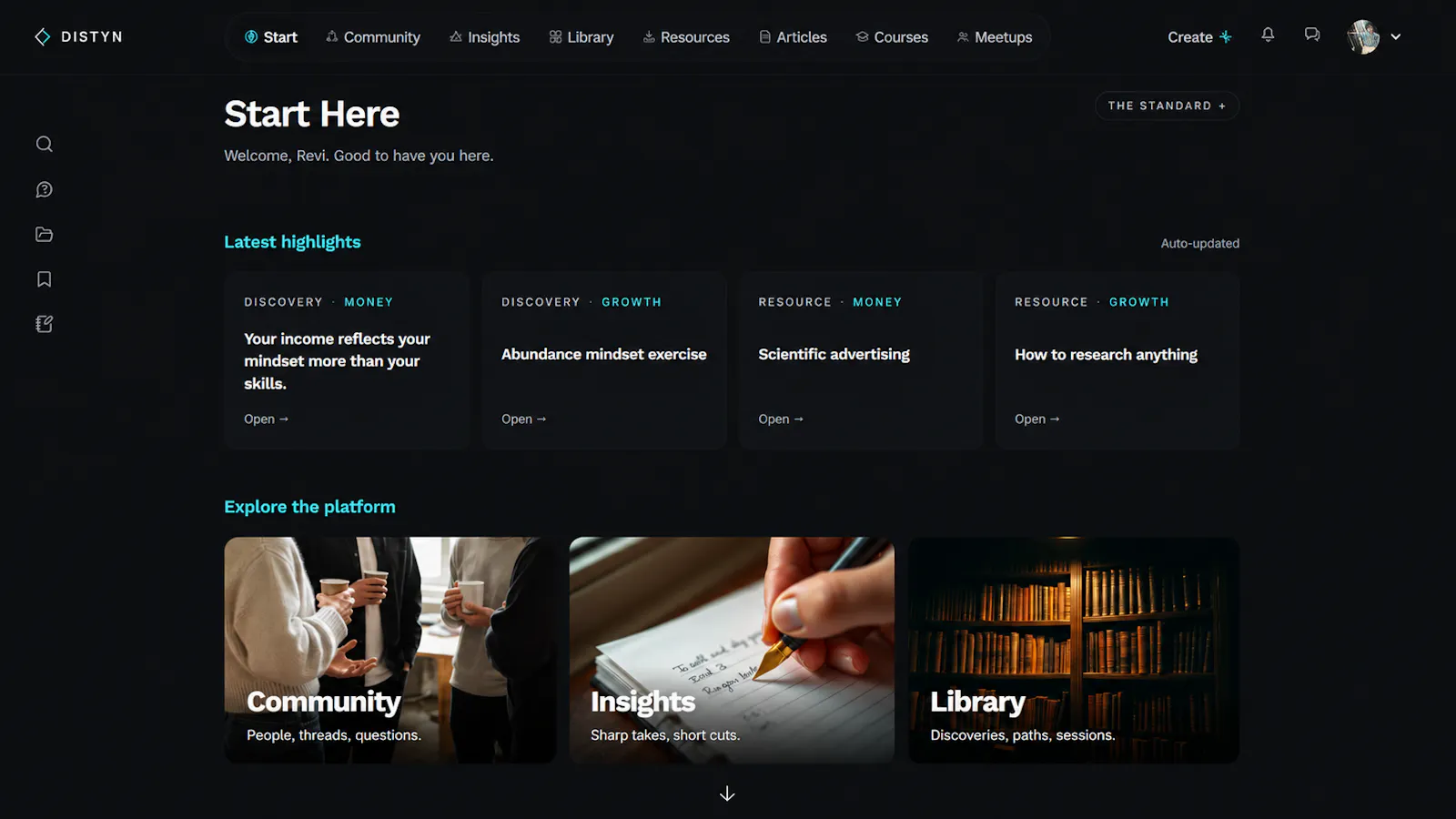Go to the Courses tab
Screen dimensions: 1456x819
[x=892, y=37]
